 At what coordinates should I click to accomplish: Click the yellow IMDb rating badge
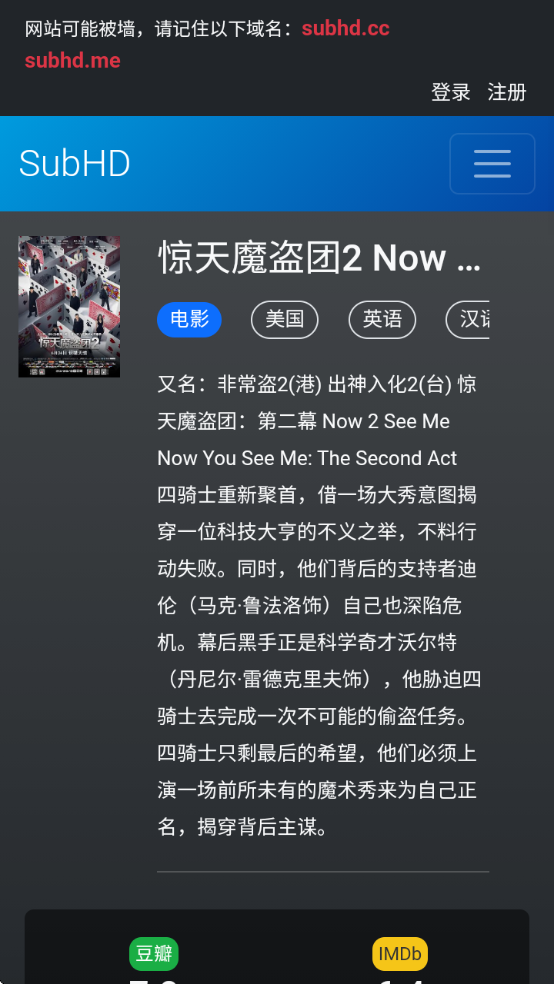pos(400,954)
